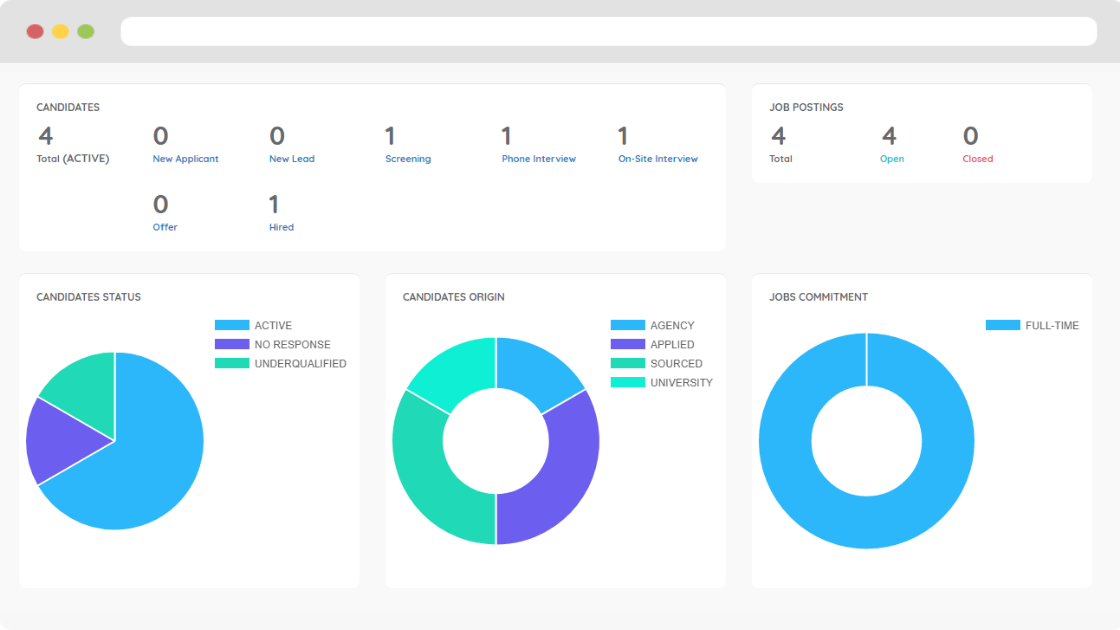The image size is (1120, 630).
Task: Click the New Applicant link
Action: [185, 159]
